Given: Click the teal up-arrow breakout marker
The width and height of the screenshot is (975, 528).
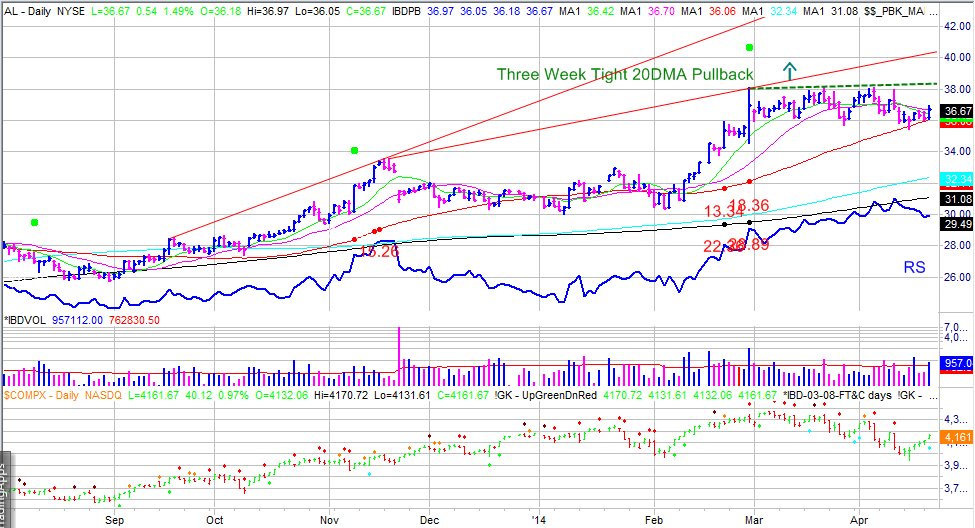Looking at the screenshot, I should pyautogui.click(x=789, y=71).
